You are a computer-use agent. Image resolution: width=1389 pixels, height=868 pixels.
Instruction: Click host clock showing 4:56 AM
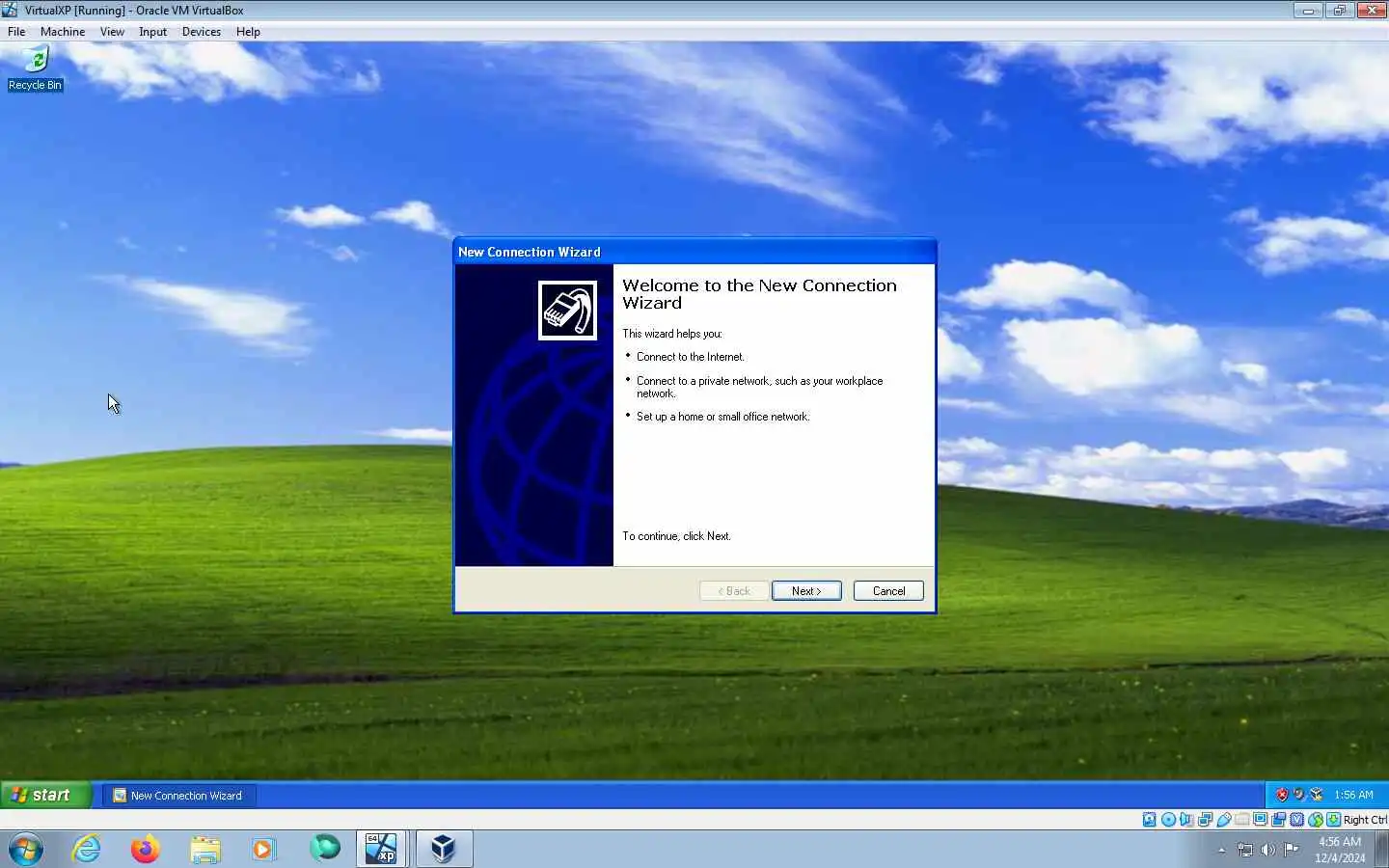[x=1340, y=850]
